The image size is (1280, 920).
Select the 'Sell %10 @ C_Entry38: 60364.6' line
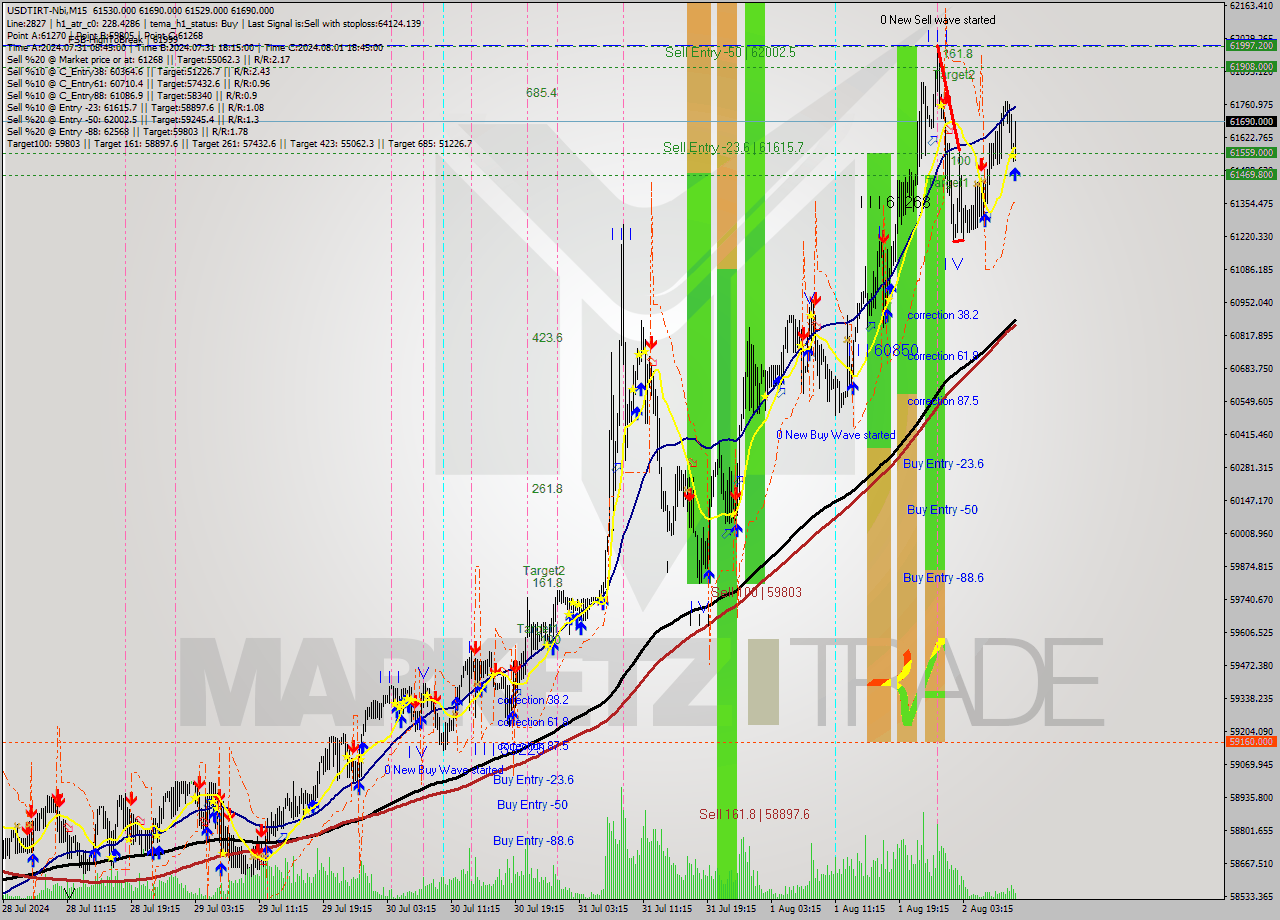138,71
